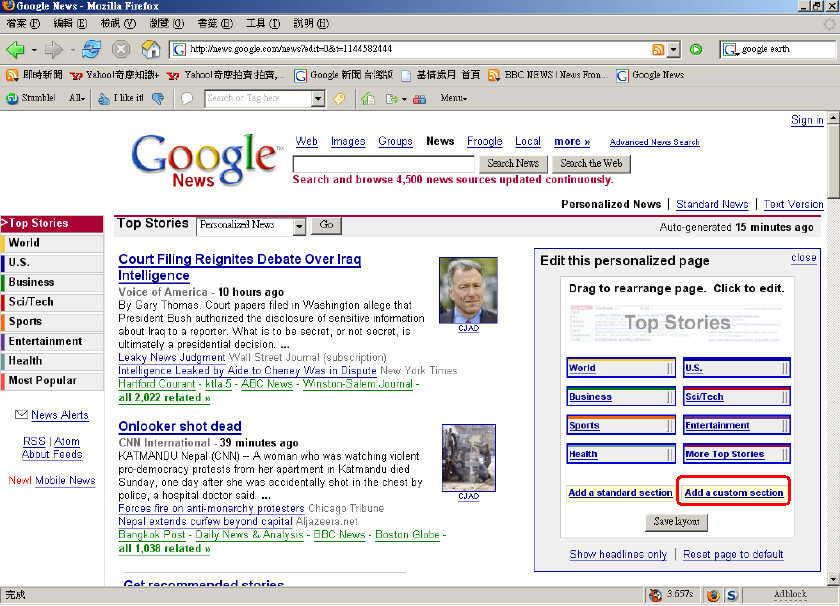Click Show headlines only link
This screenshot has height=606, width=840.
pos(618,554)
